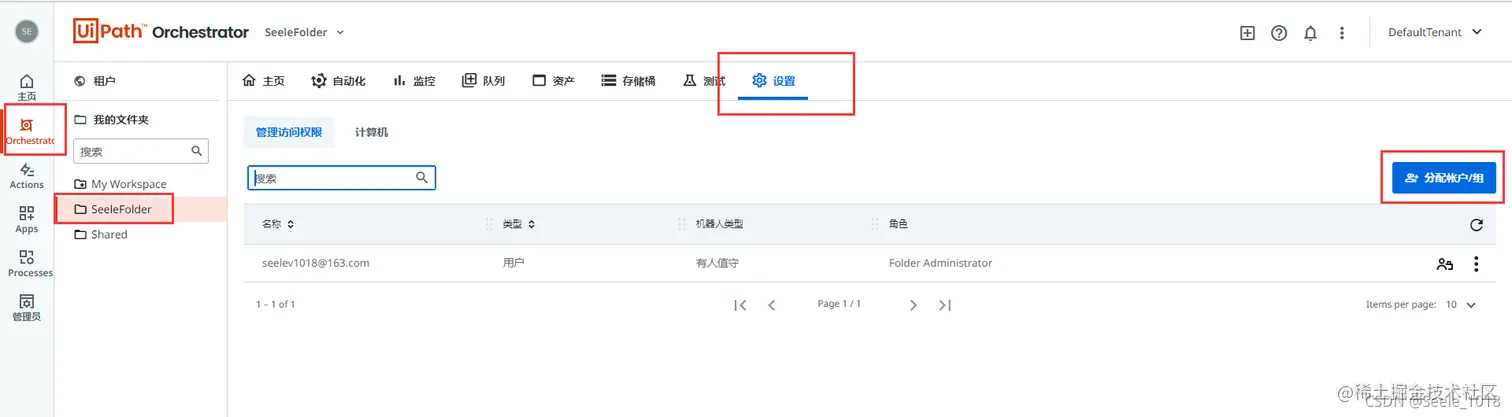The image size is (1512, 417).
Task: Open Apps in the left sidebar
Action: 27,220
